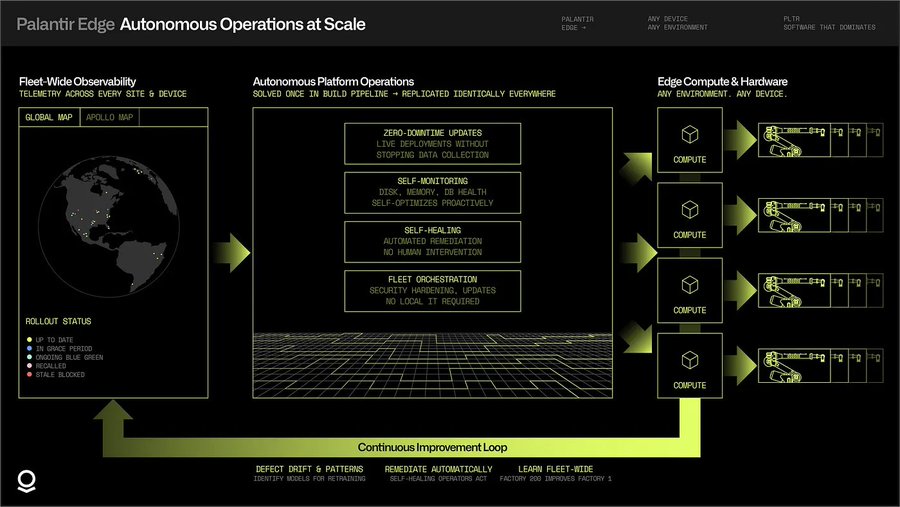The width and height of the screenshot is (900, 507).
Task: Click the 'Autonomous Operations at Scale' title
Action: pyautogui.click(x=243, y=24)
